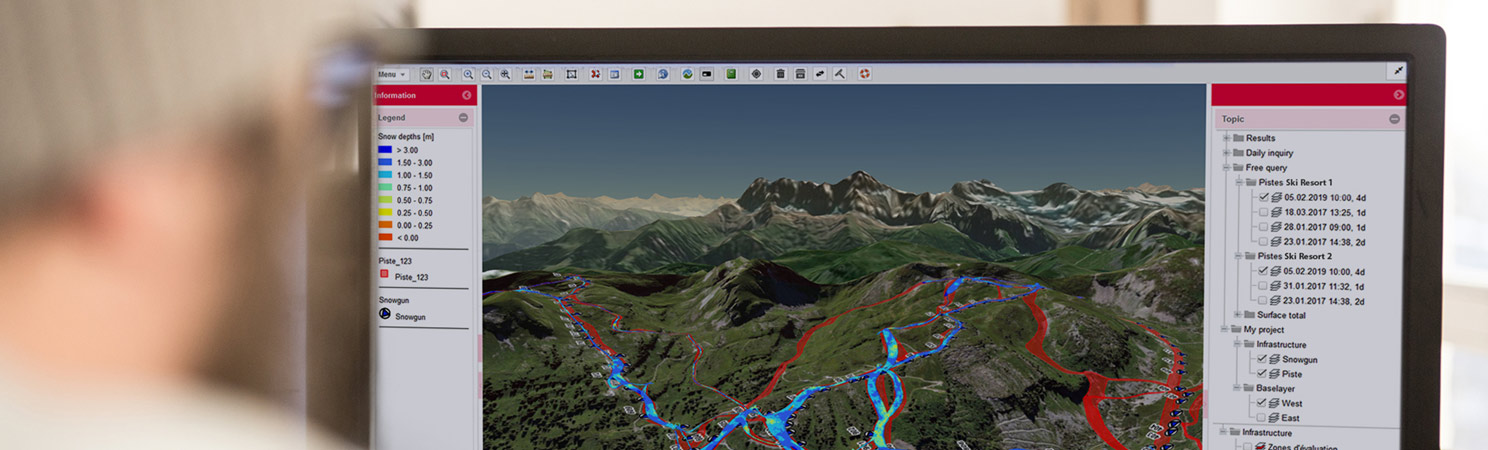Collapse the Information panel with arrow
Image resolution: width=1488 pixels, height=450 pixels.
466,96
